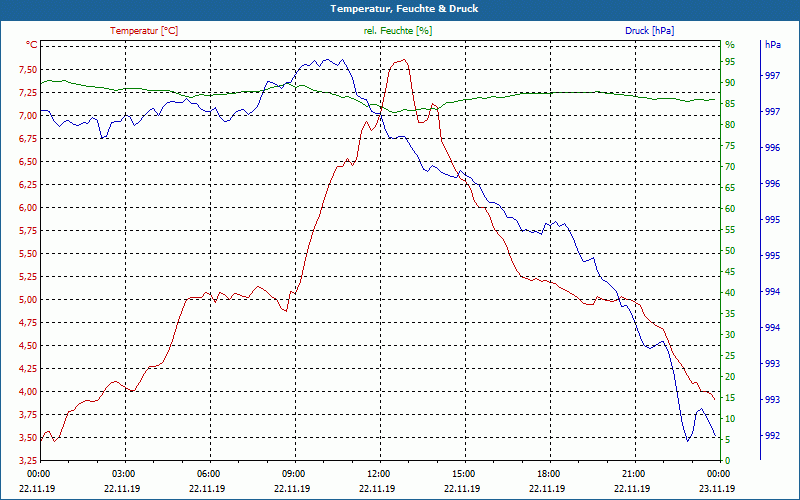Click green humidity axis single-digit value '5'

click(728, 440)
